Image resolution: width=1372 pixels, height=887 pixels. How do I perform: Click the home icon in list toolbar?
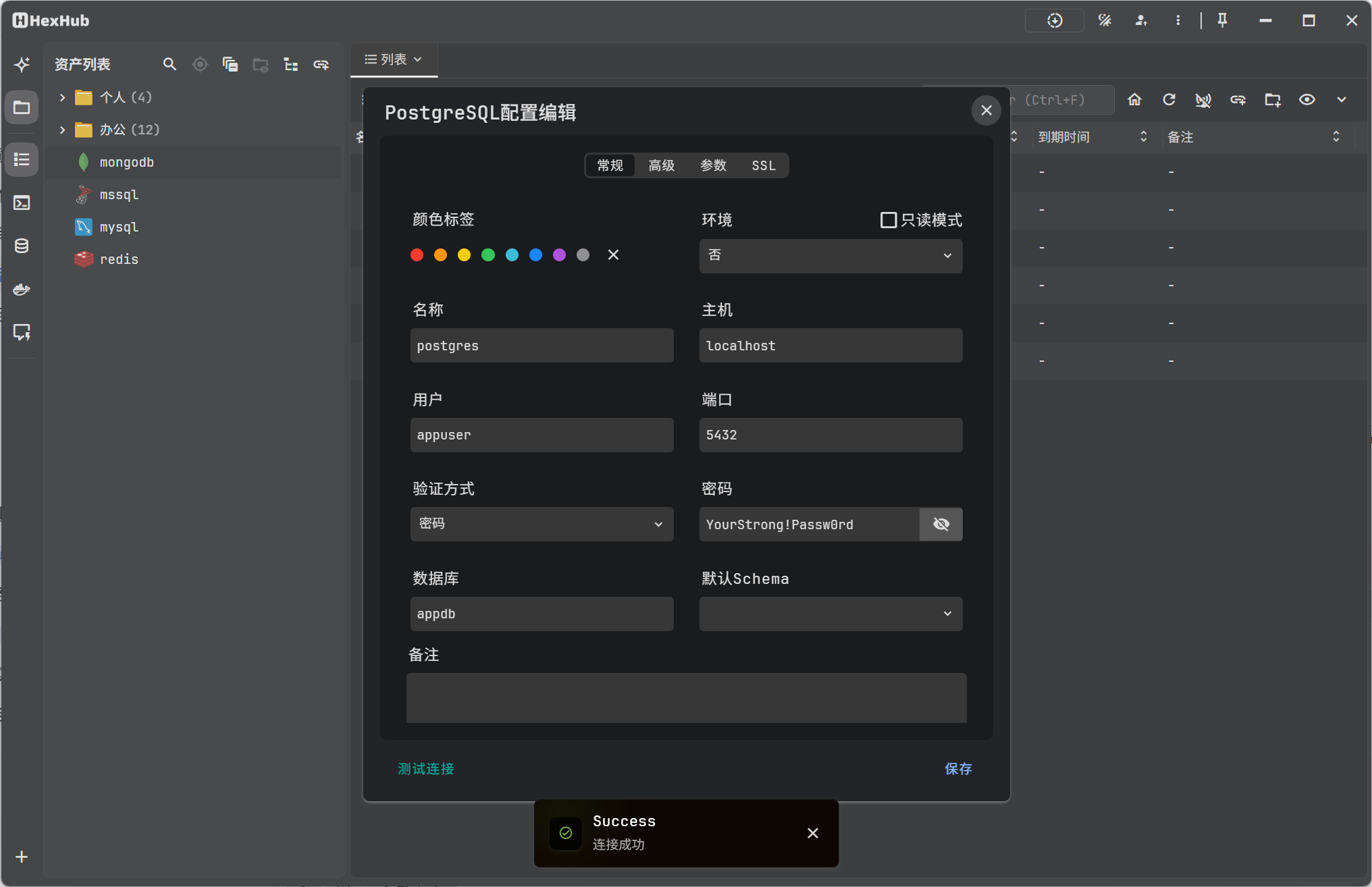1134,100
